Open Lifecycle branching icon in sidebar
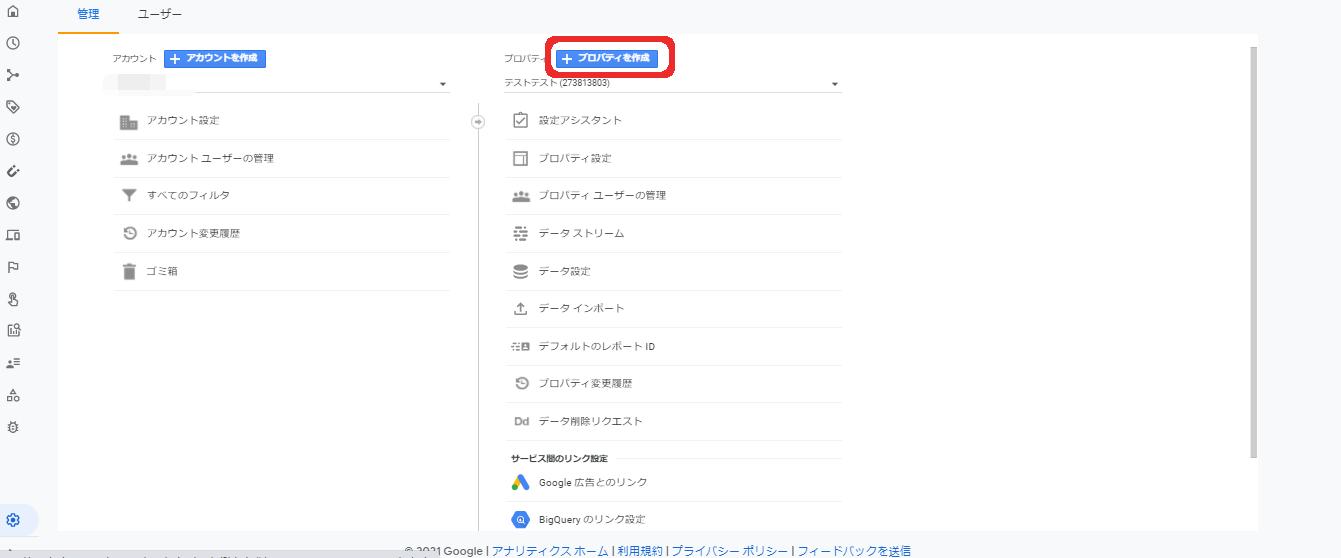 [13, 75]
